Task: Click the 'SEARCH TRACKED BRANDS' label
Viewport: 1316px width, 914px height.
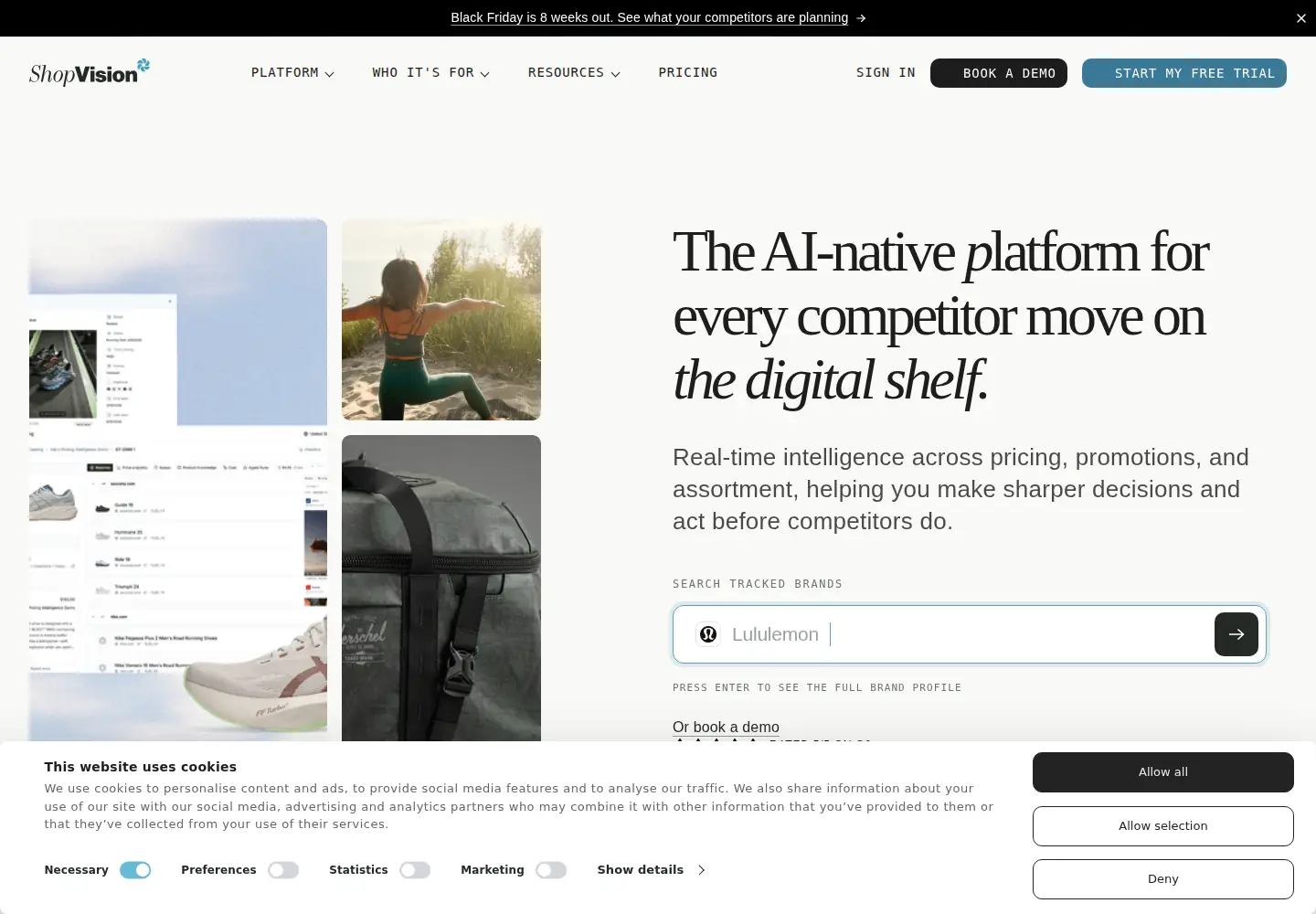Action: [x=758, y=584]
